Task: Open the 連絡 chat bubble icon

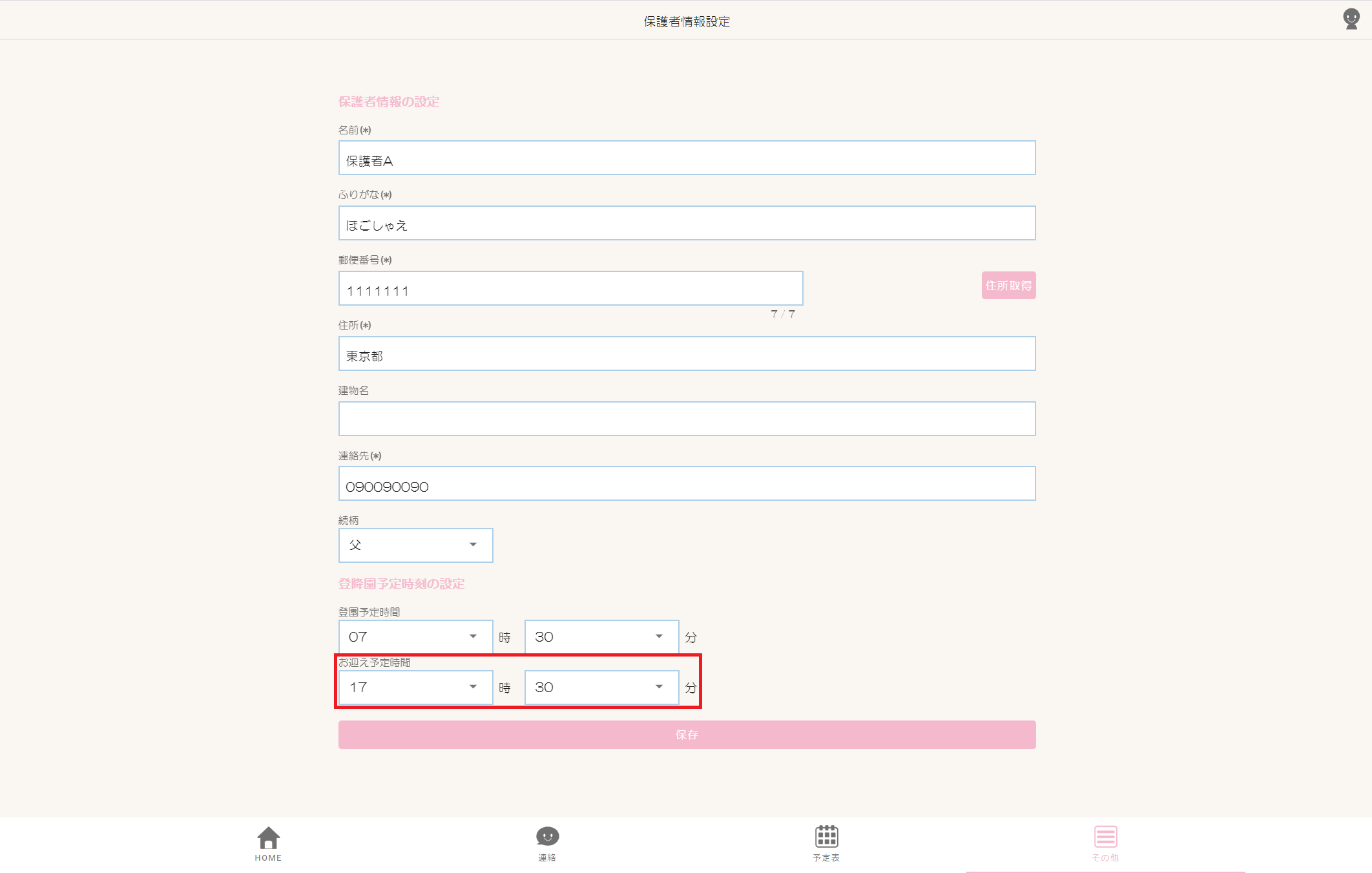Action: [547, 836]
